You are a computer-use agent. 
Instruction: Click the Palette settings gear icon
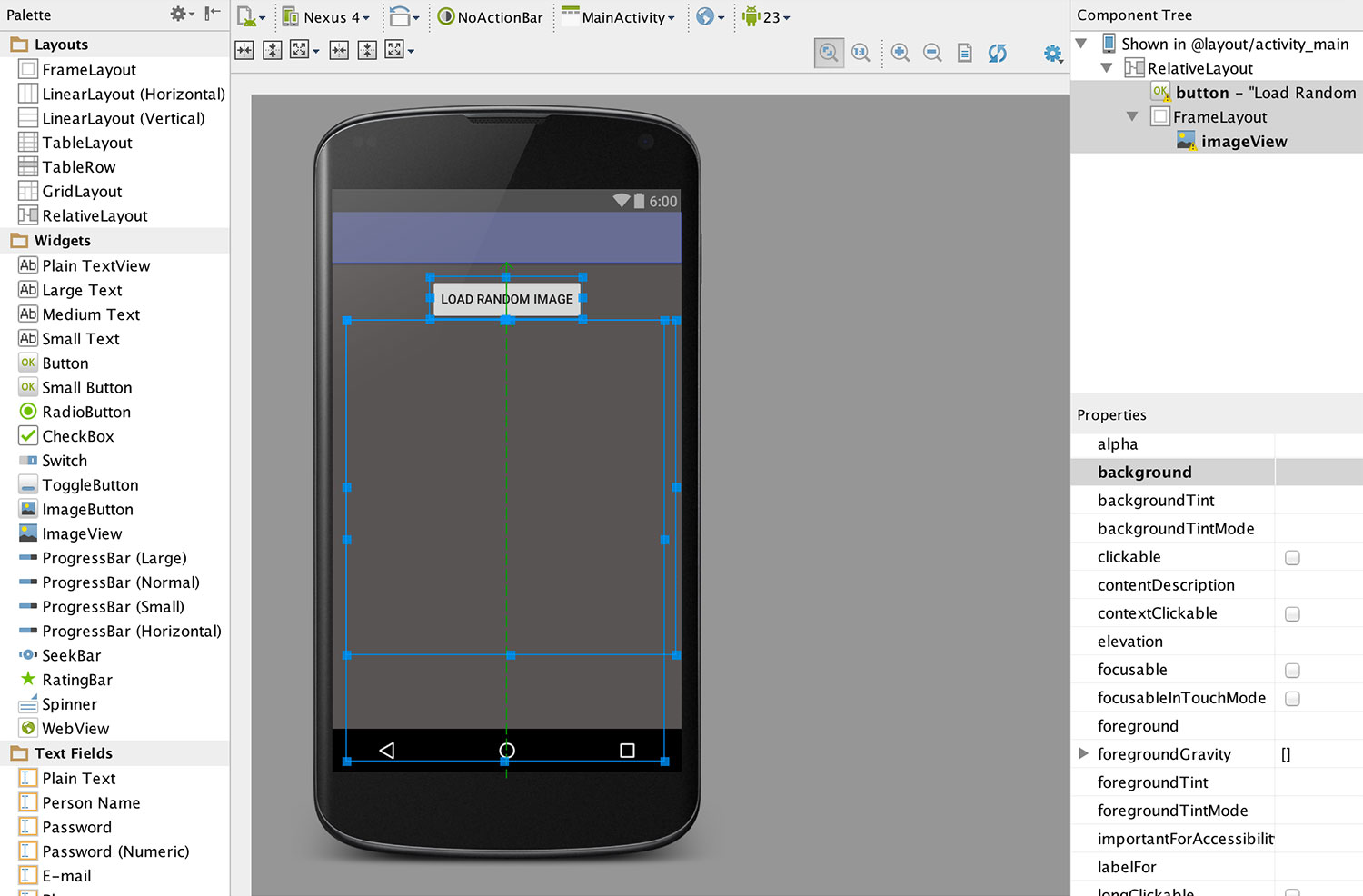(179, 14)
